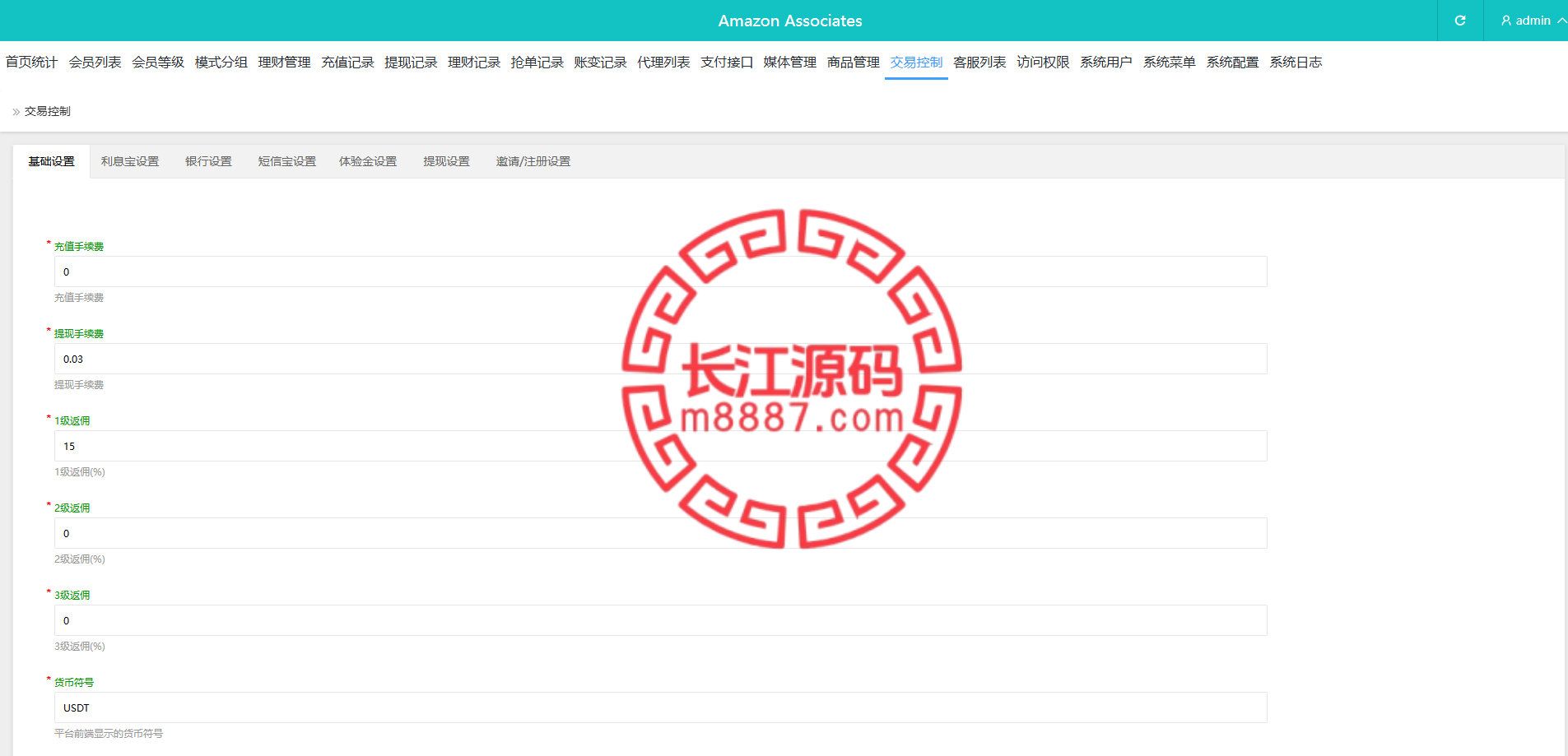Select 支付接口 in navigation
Screen dimensions: 1568x756
click(x=727, y=63)
